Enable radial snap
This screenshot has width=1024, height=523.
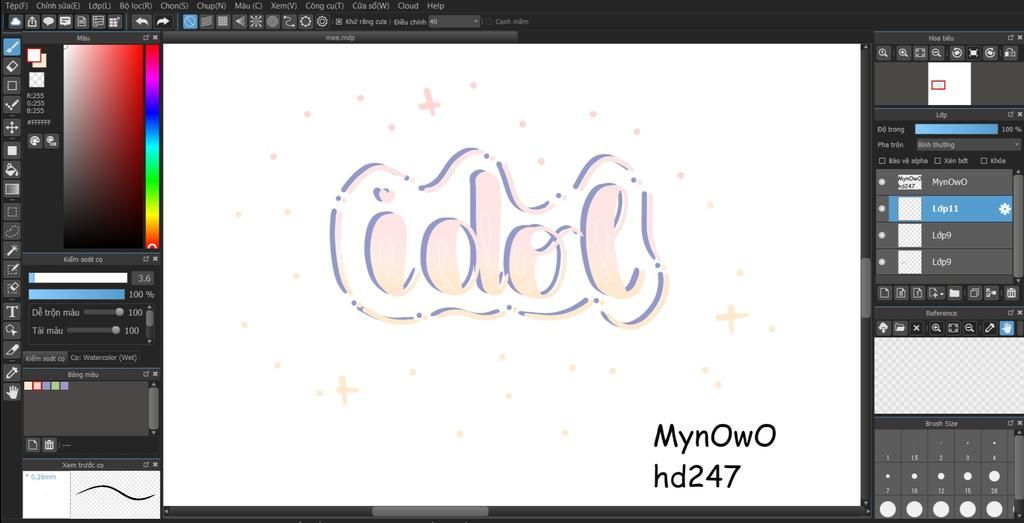point(256,22)
